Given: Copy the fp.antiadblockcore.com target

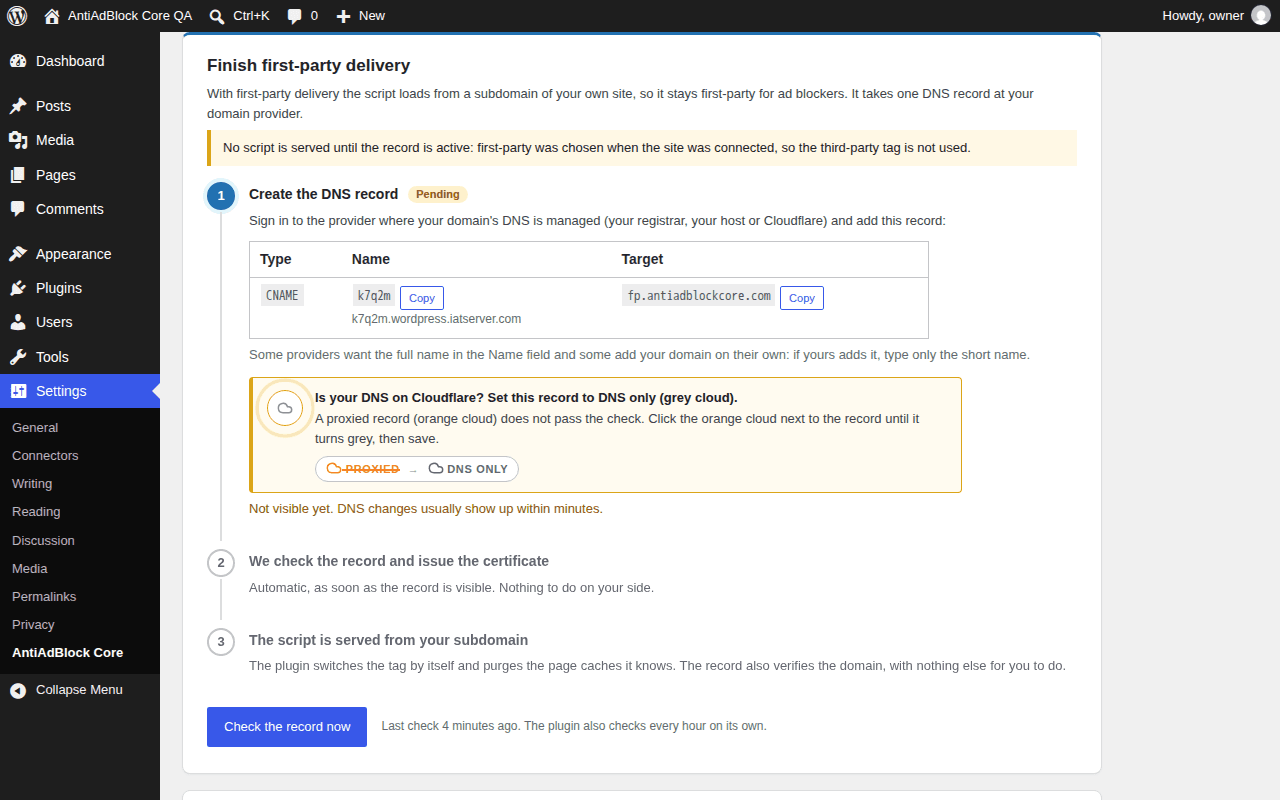Looking at the screenshot, I should click(802, 298).
